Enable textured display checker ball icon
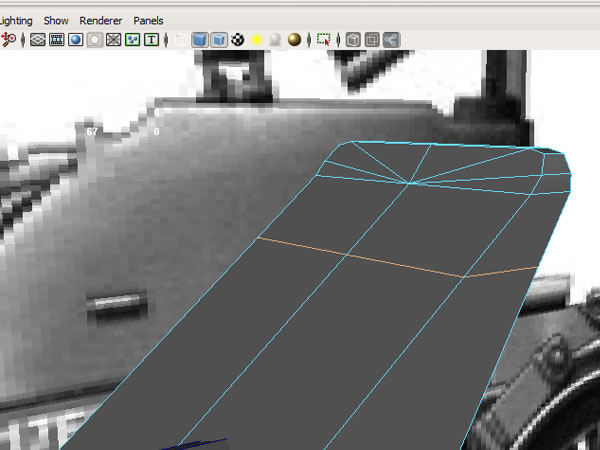Image resolution: width=600 pixels, height=450 pixels. 238,40
